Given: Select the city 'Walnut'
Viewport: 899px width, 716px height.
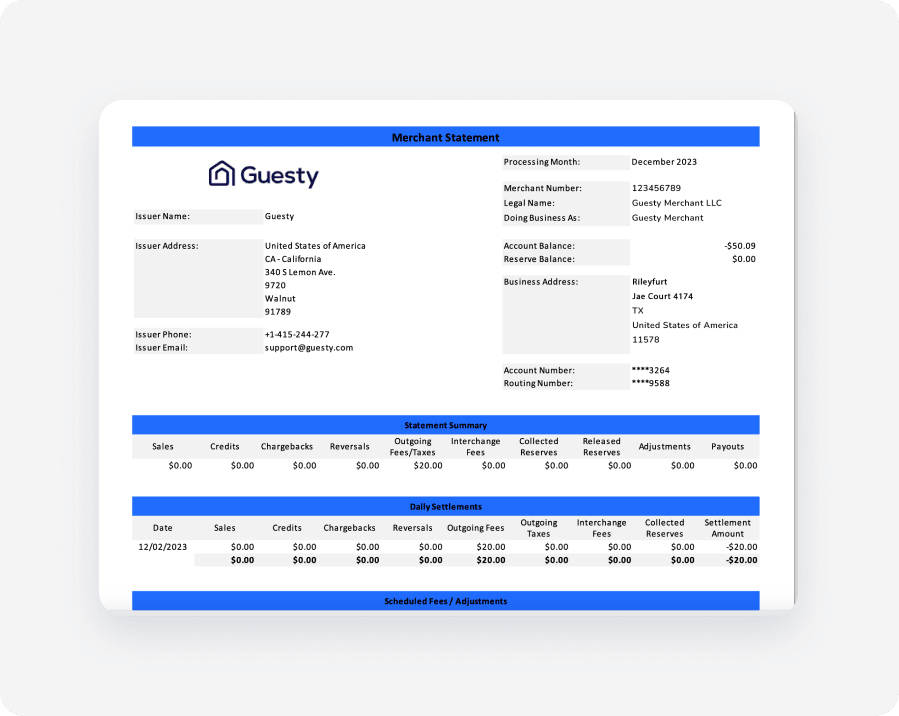Looking at the screenshot, I should [x=280, y=299].
